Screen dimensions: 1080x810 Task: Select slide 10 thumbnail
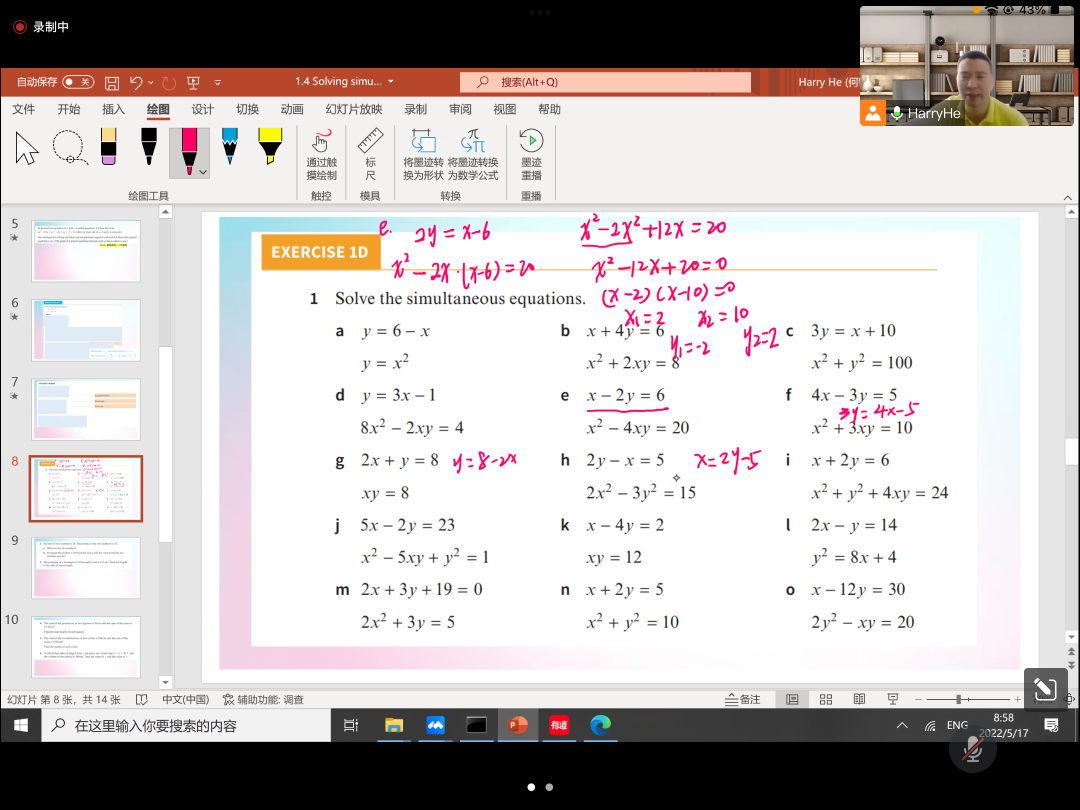[x=85, y=647]
